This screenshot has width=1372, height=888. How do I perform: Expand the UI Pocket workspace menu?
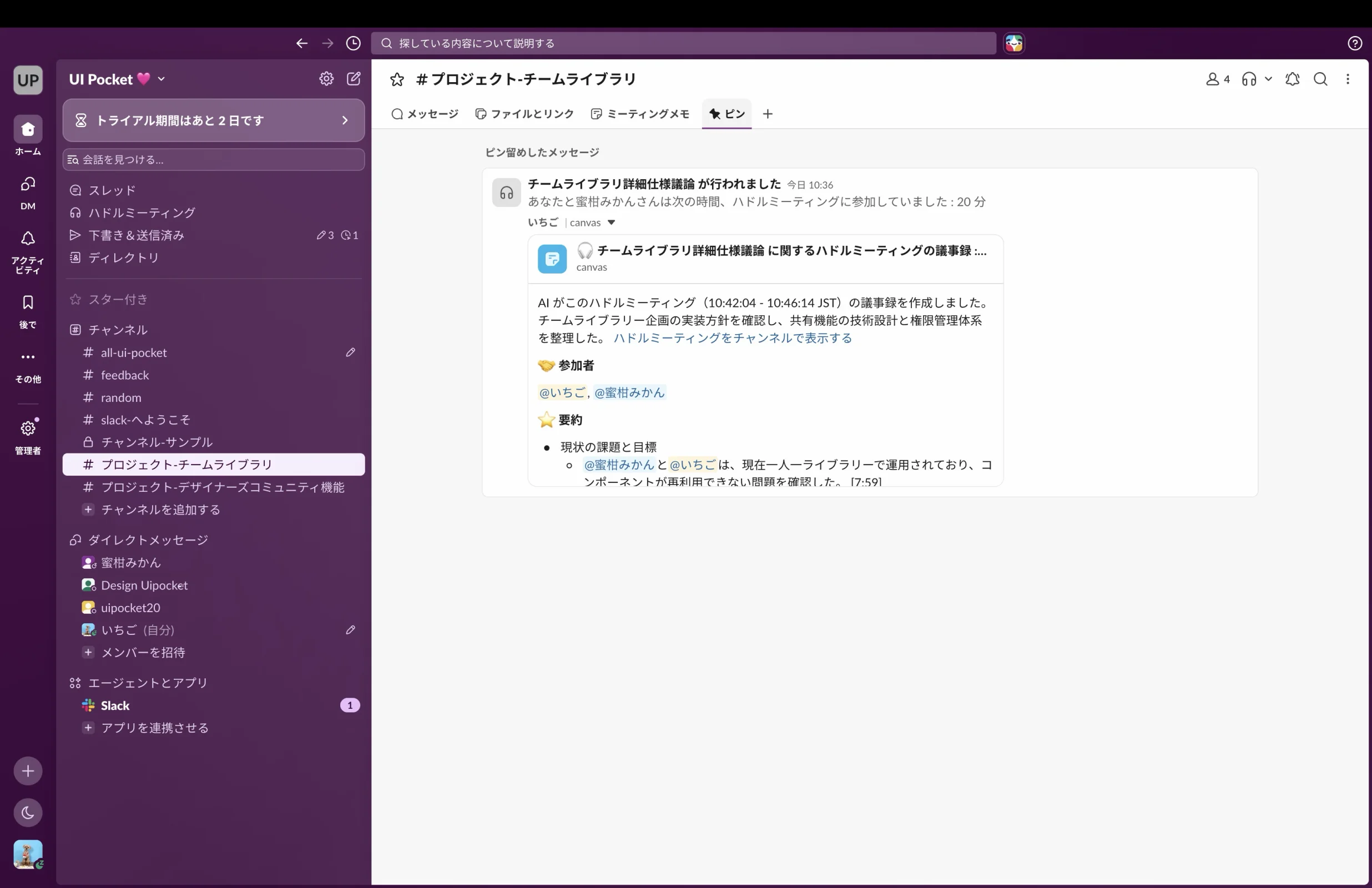click(x=117, y=79)
